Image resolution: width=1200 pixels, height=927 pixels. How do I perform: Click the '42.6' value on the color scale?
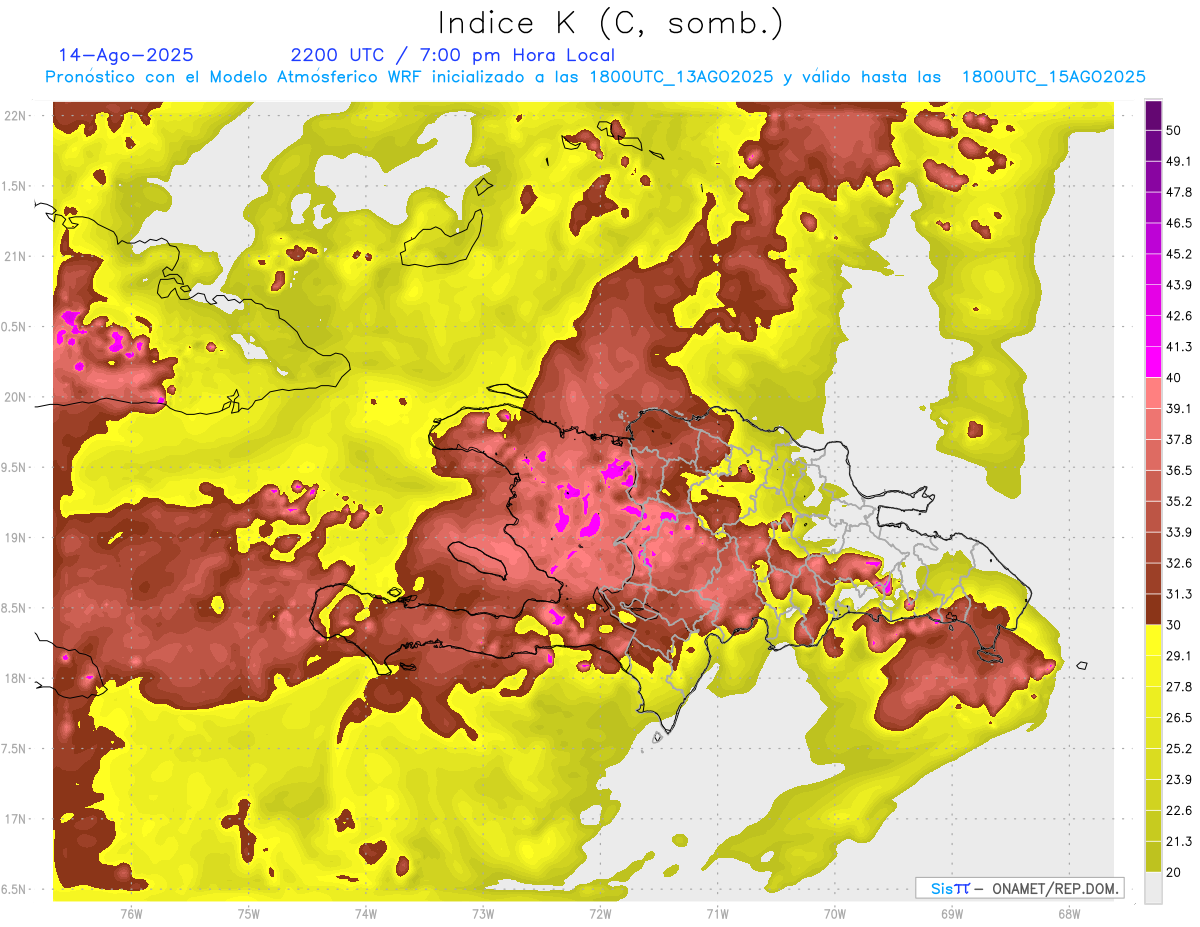coord(1180,316)
